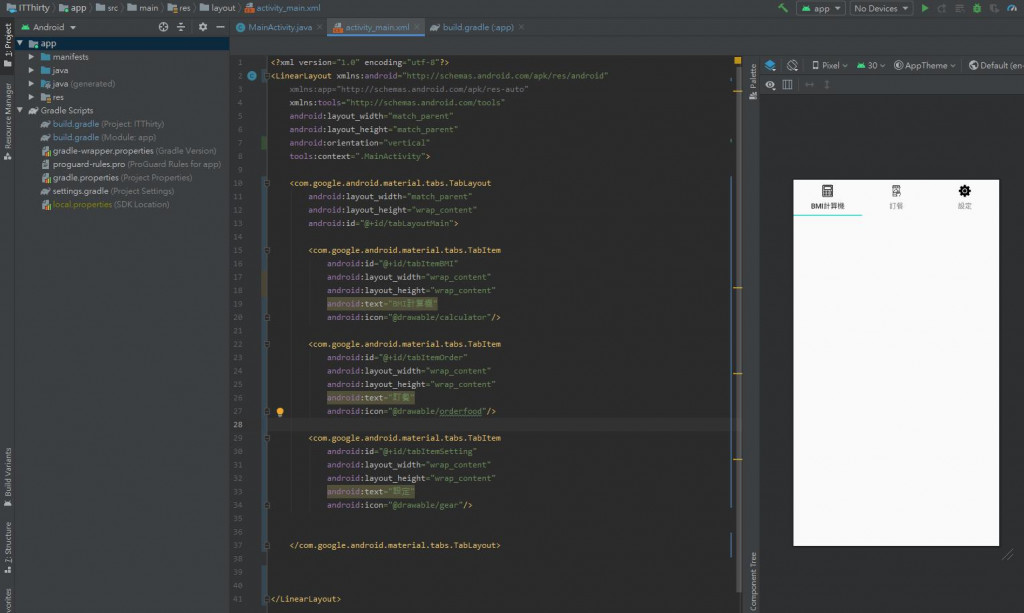Viewport: 1024px width, 613px height.
Task: Click the yellow warning indicator atop editor
Action: (737, 61)
